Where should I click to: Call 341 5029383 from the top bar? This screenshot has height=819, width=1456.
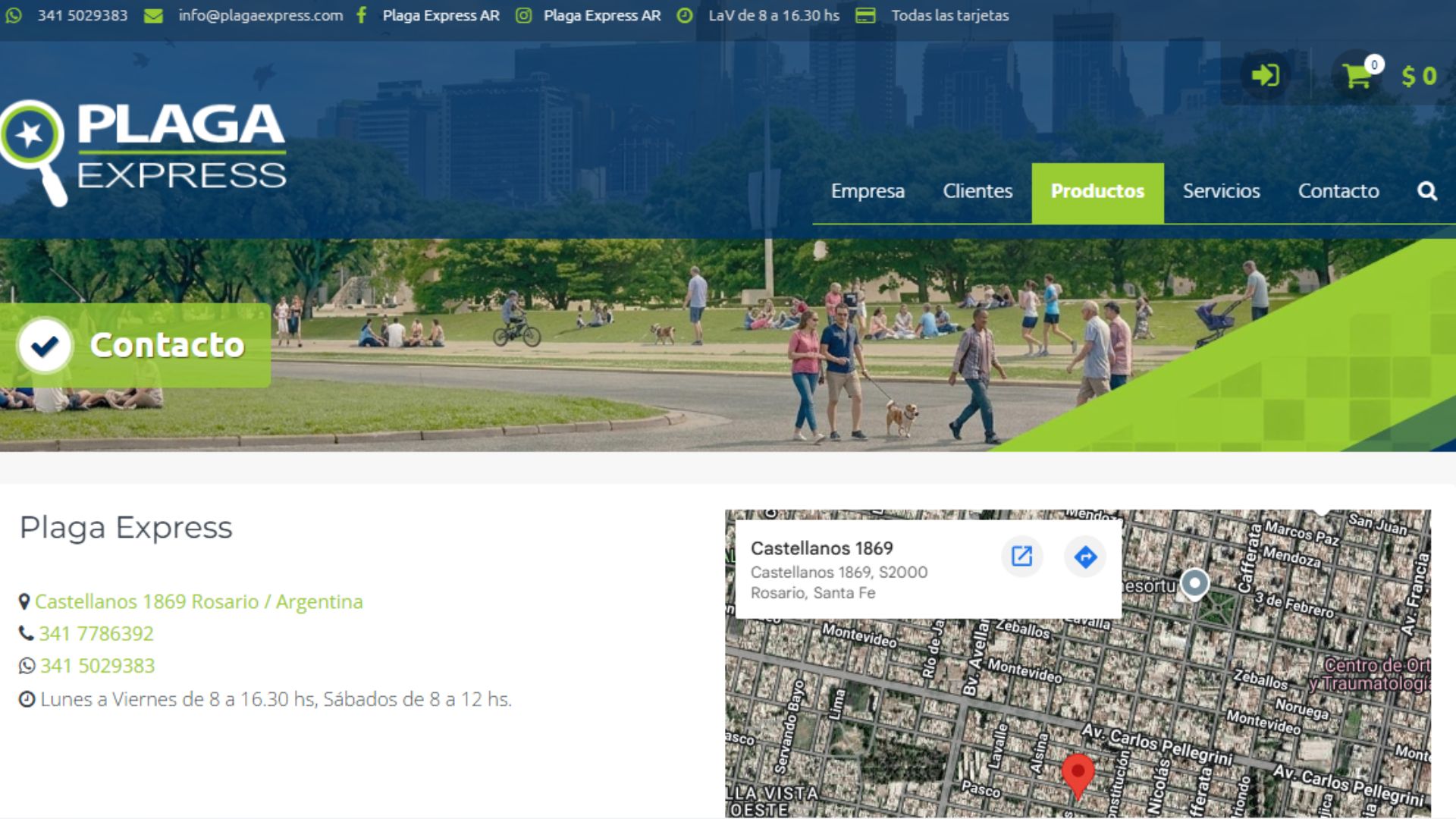[83, 15]
